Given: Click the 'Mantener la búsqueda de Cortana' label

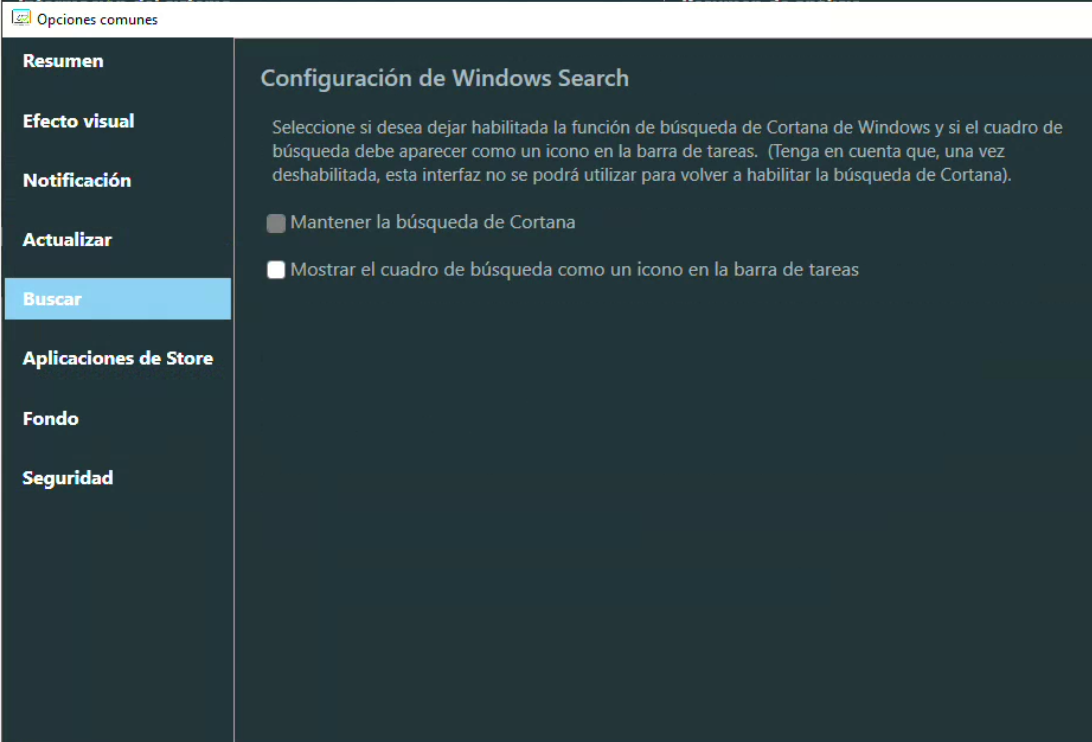Looking at the screenshot, I should click(432, 223).
